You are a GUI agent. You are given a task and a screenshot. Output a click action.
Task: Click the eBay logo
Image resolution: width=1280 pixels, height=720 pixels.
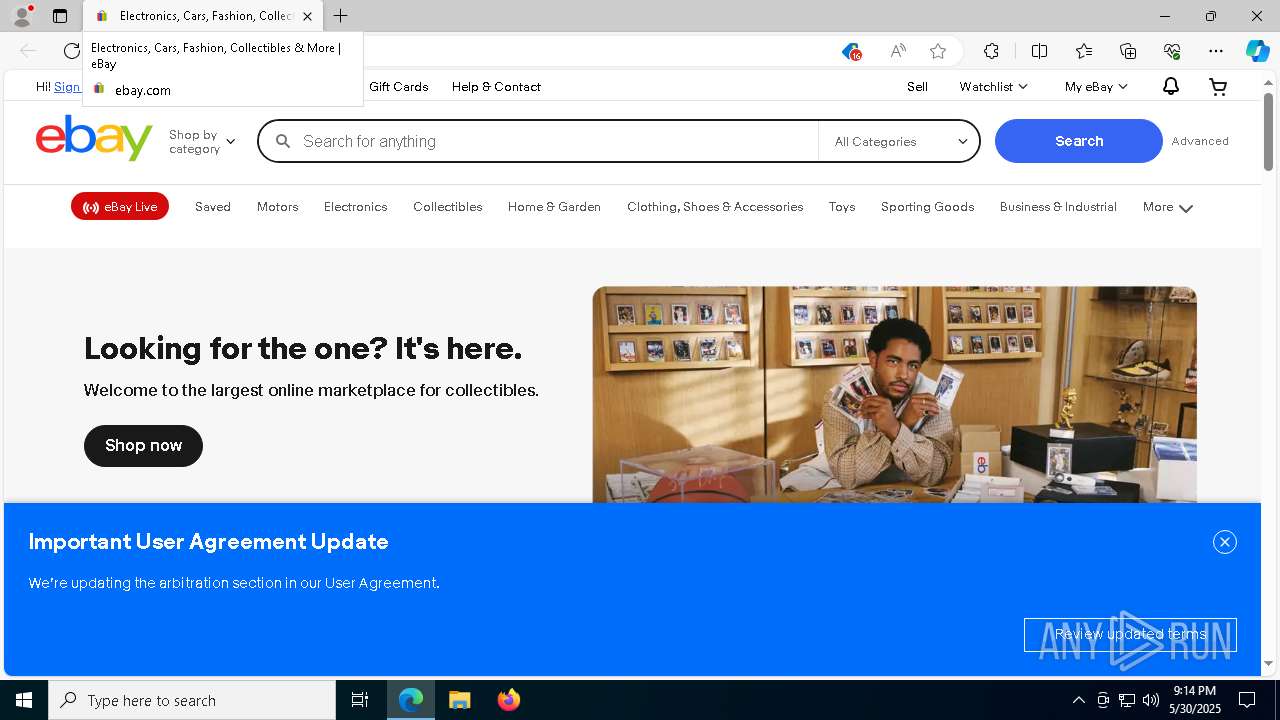click(94, 138)
